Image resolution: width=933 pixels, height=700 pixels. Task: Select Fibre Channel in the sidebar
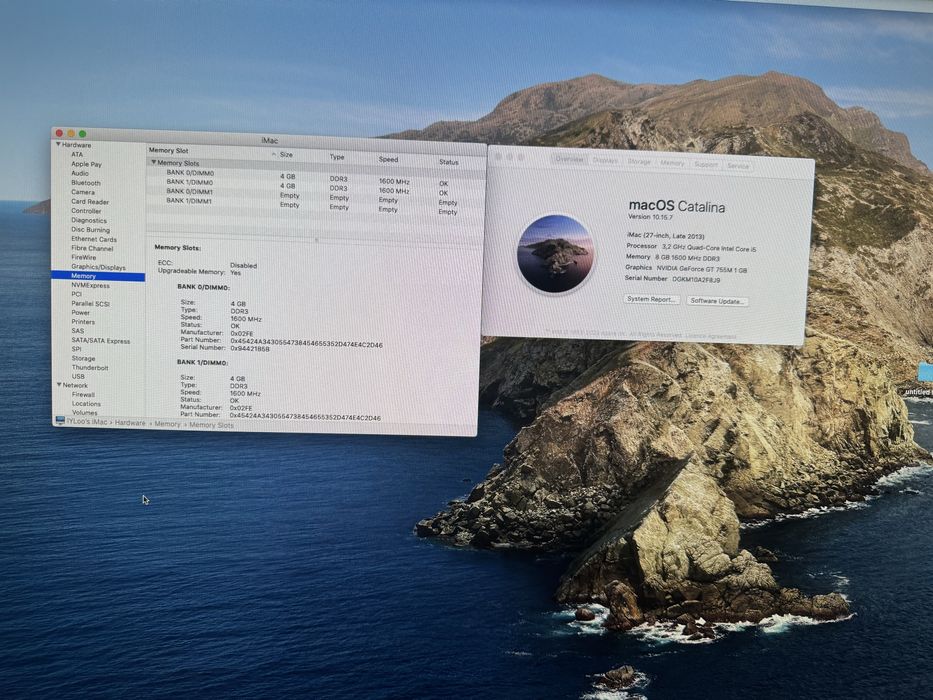tap(92, 248)
